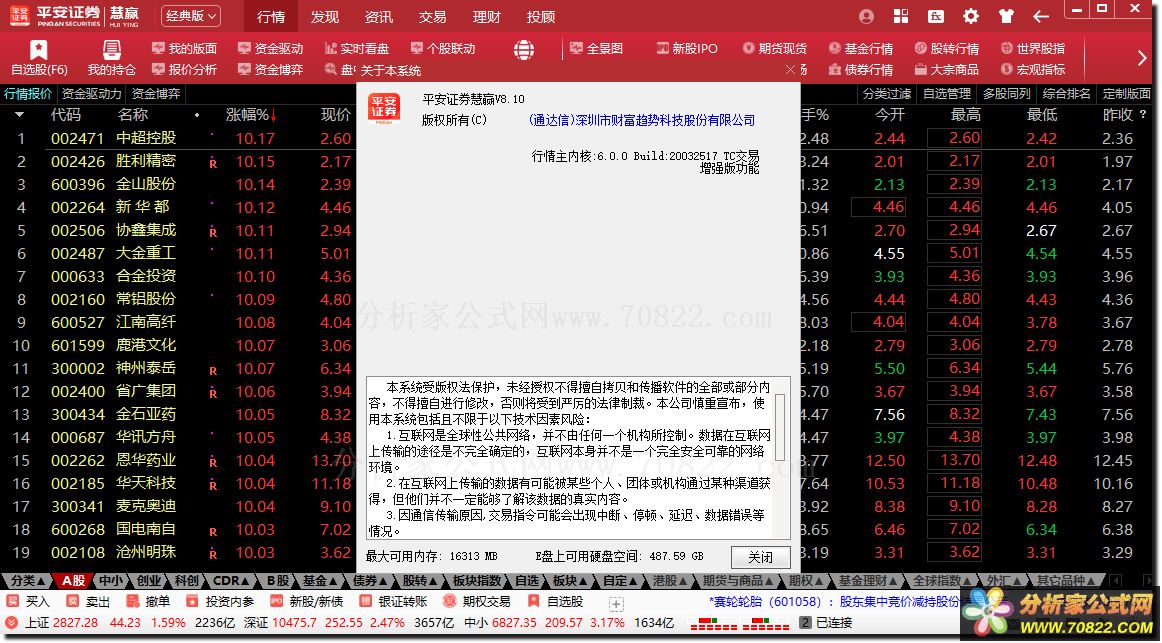Open 资金驱动 in the red toolbar
This screenshot has width=1162, height=643.
[270, 48]
